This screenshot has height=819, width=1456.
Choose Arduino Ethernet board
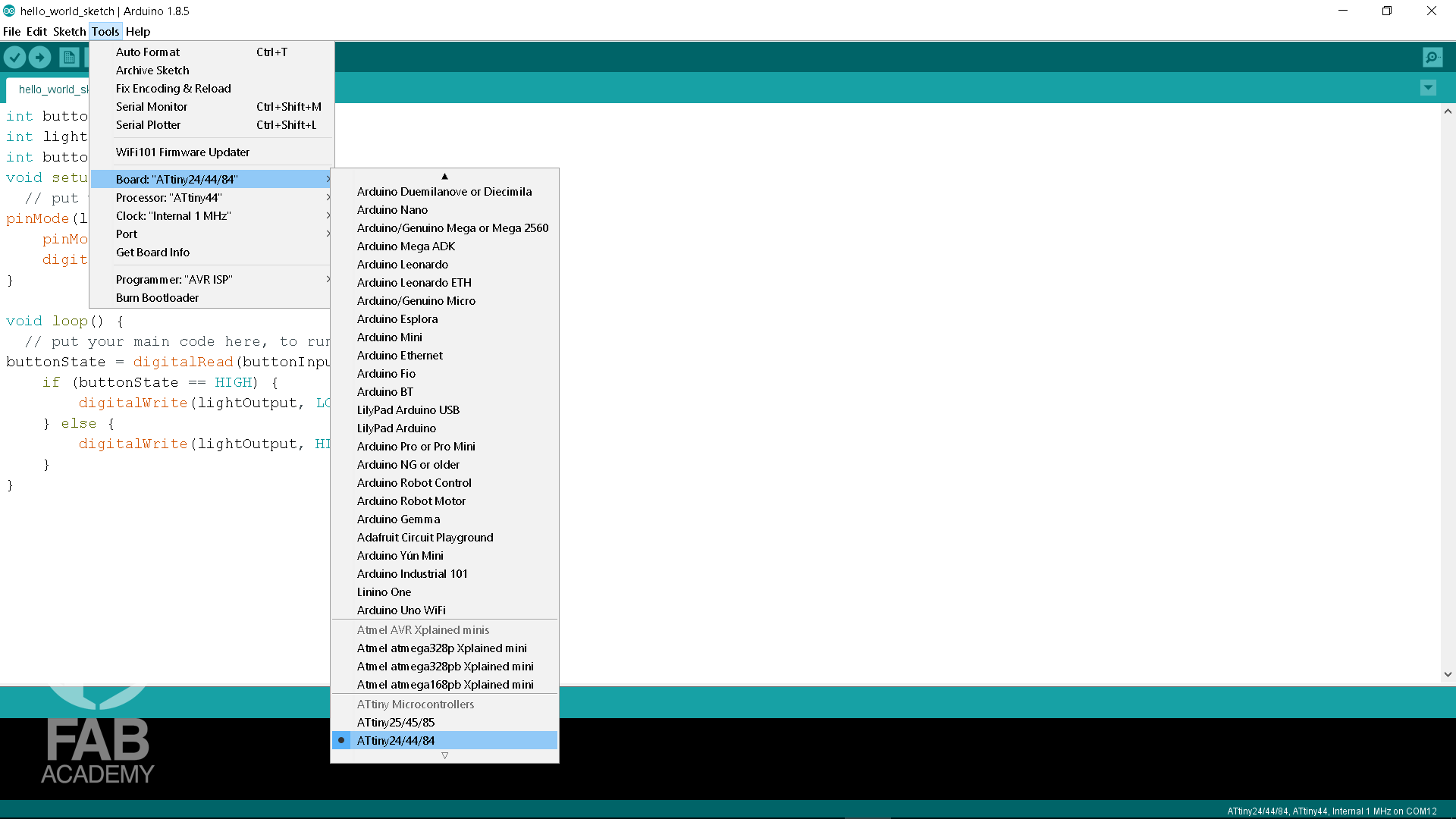coord(444,356)
